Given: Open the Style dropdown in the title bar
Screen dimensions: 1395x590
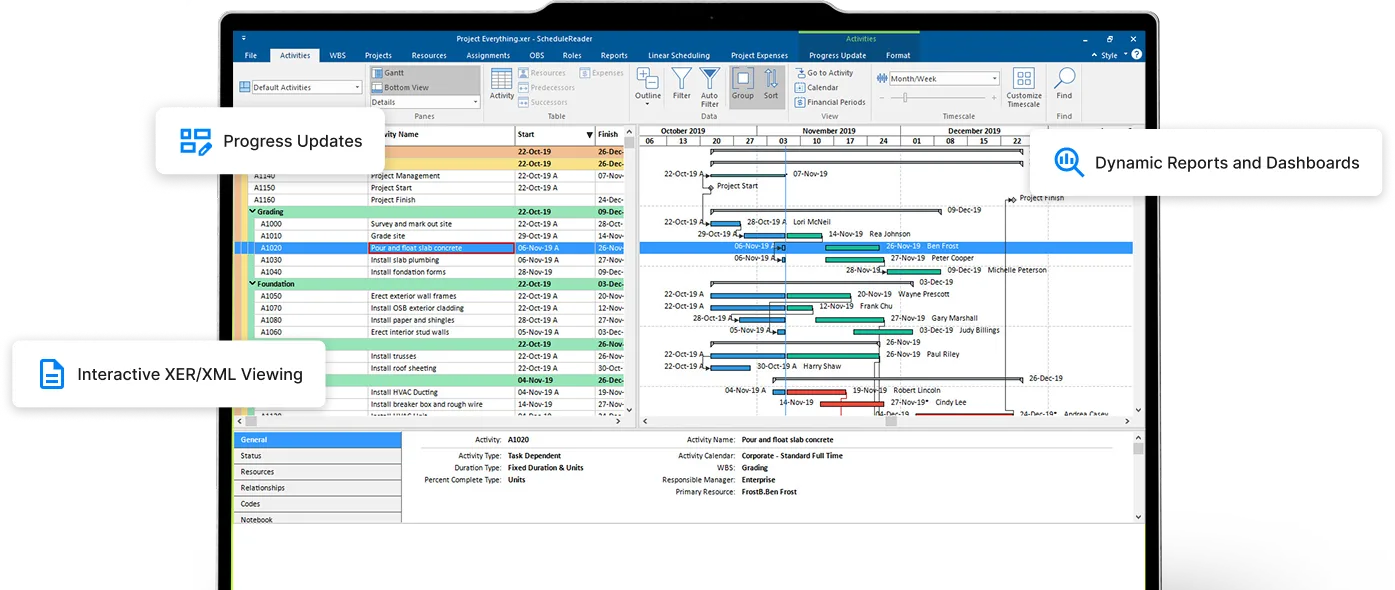Looking at the screenshot, I should click(x=1112, y=55).
